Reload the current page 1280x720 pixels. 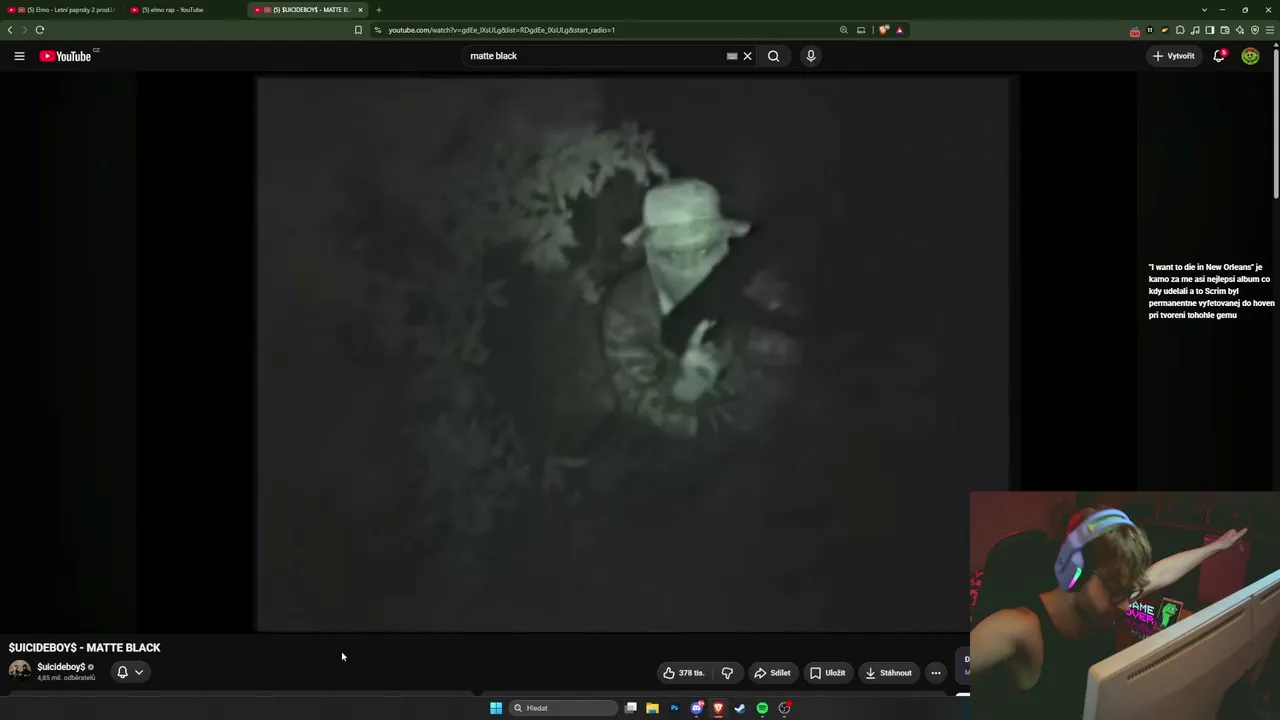pos(40,30)
